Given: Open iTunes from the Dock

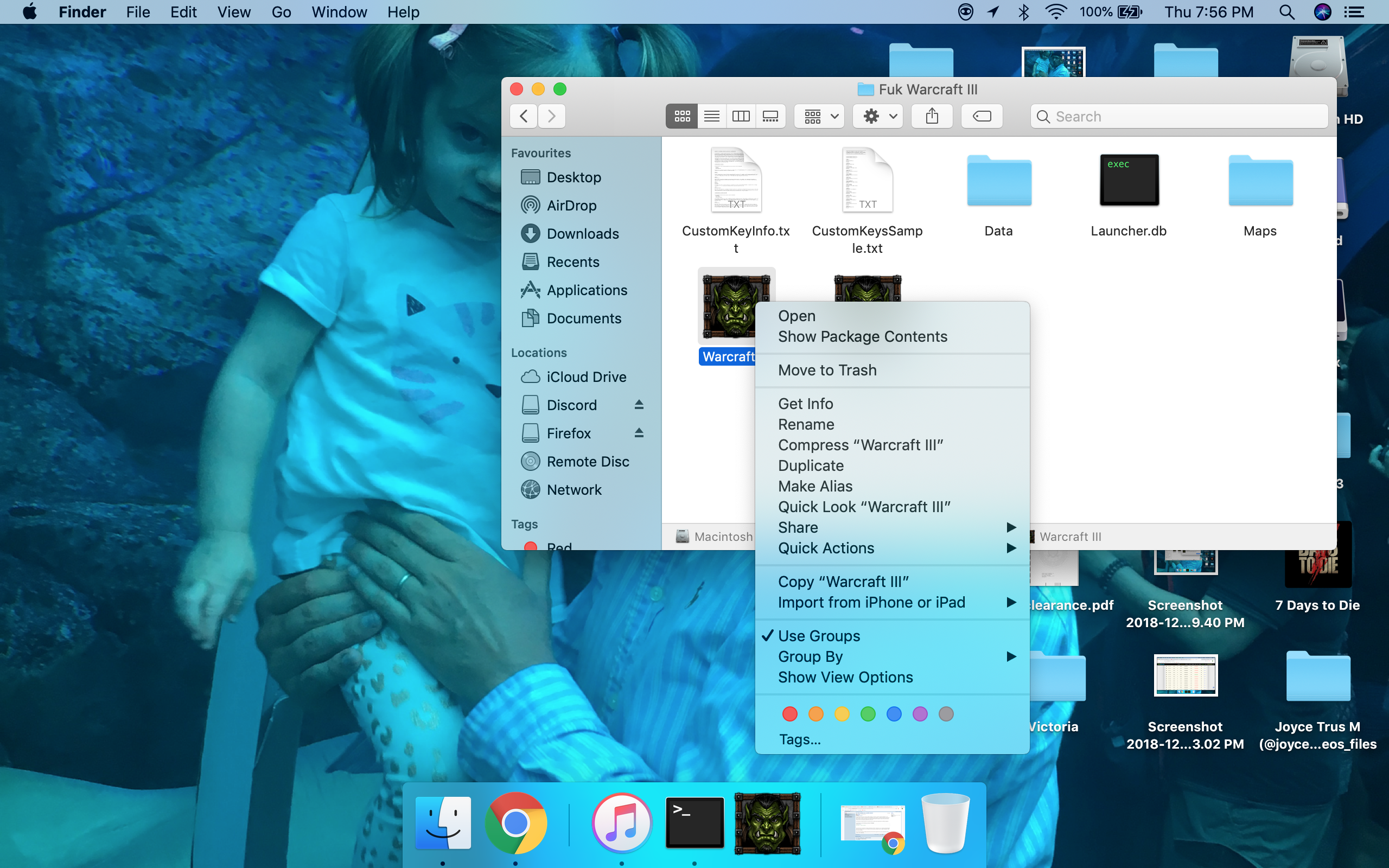Looking at the screenshot, I should 622,822.
